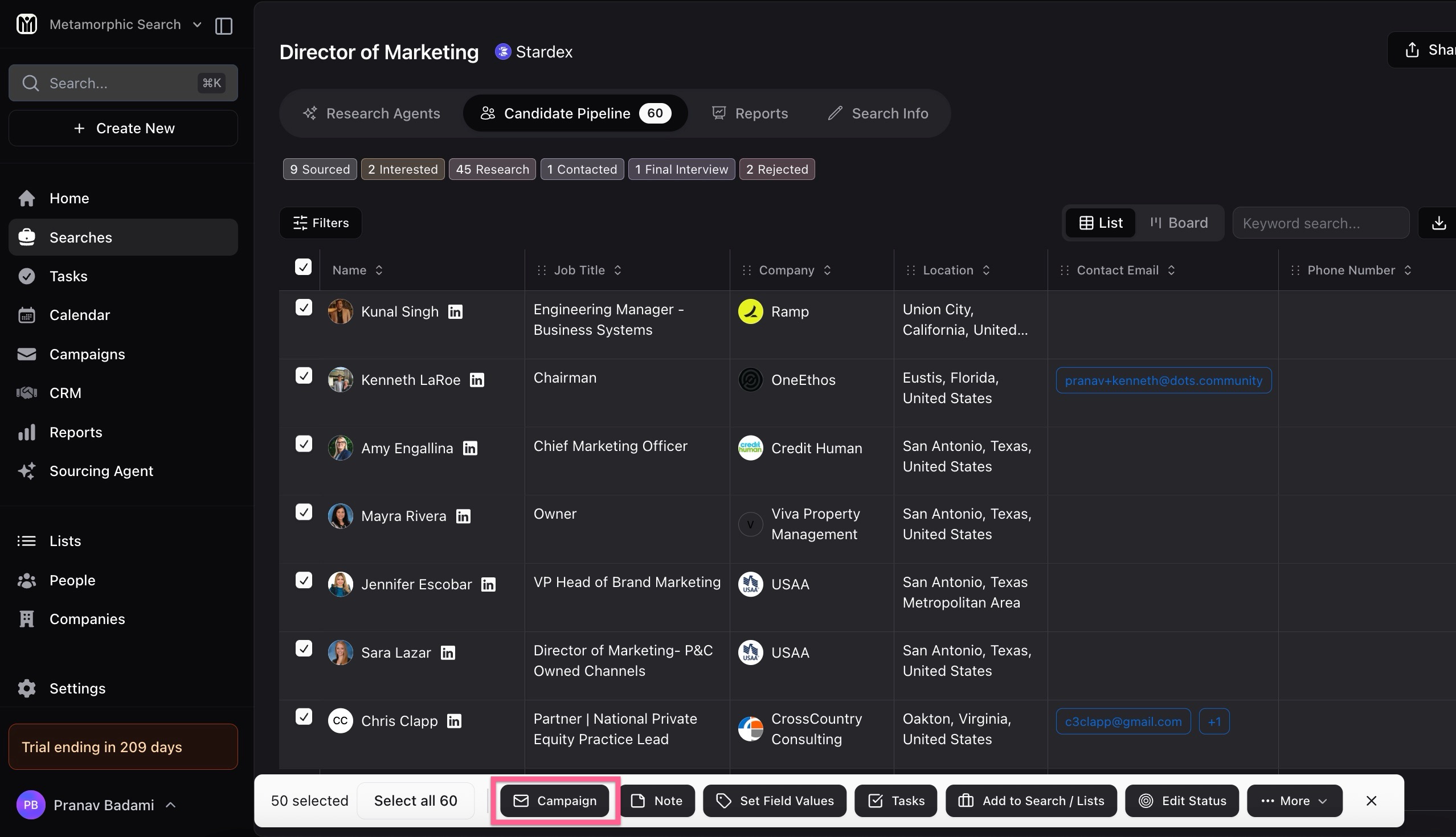Click the OneEthos company logo
The height and width of the screenshot is (837, 1456).
pos(750,380)
